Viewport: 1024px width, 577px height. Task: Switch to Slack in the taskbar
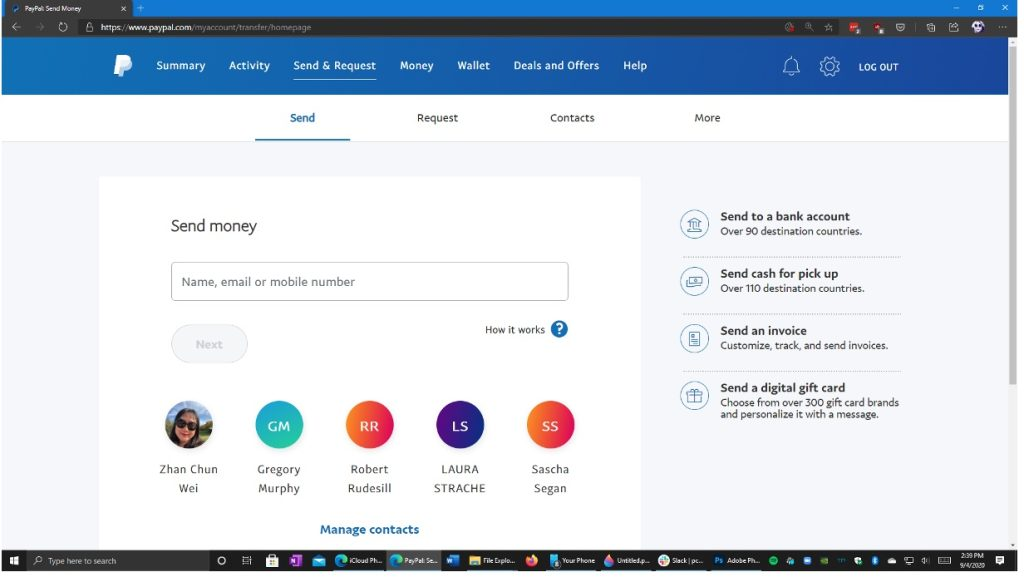680,561
